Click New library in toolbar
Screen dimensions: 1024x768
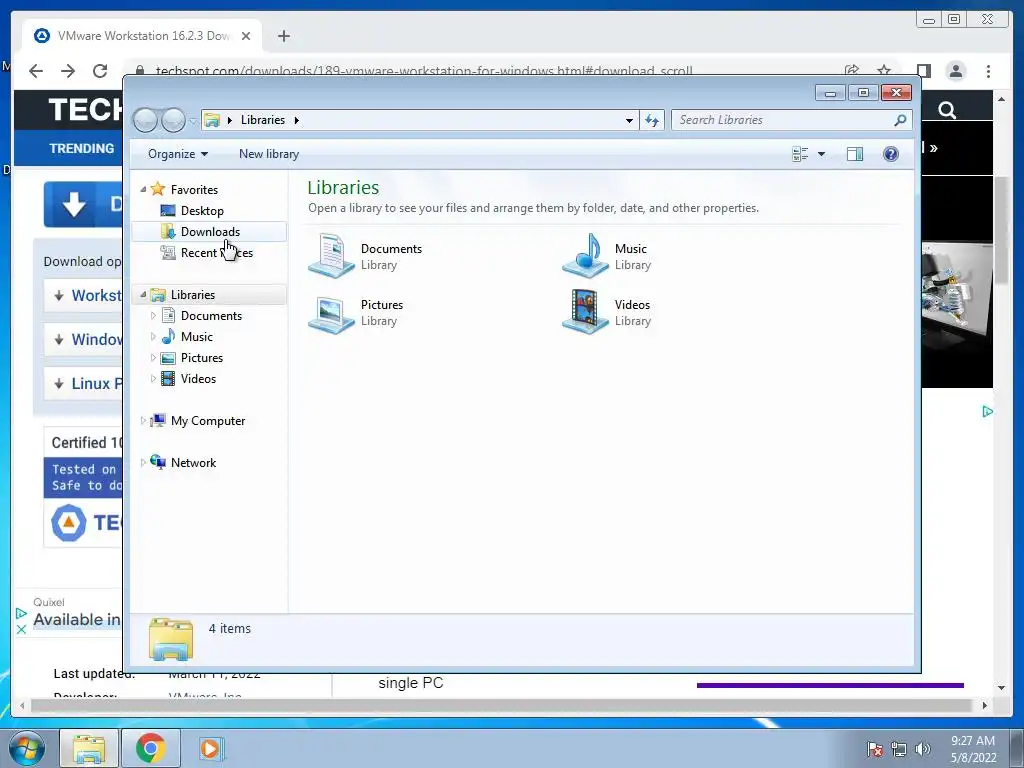pyautogui.click(x=269, y=154)
